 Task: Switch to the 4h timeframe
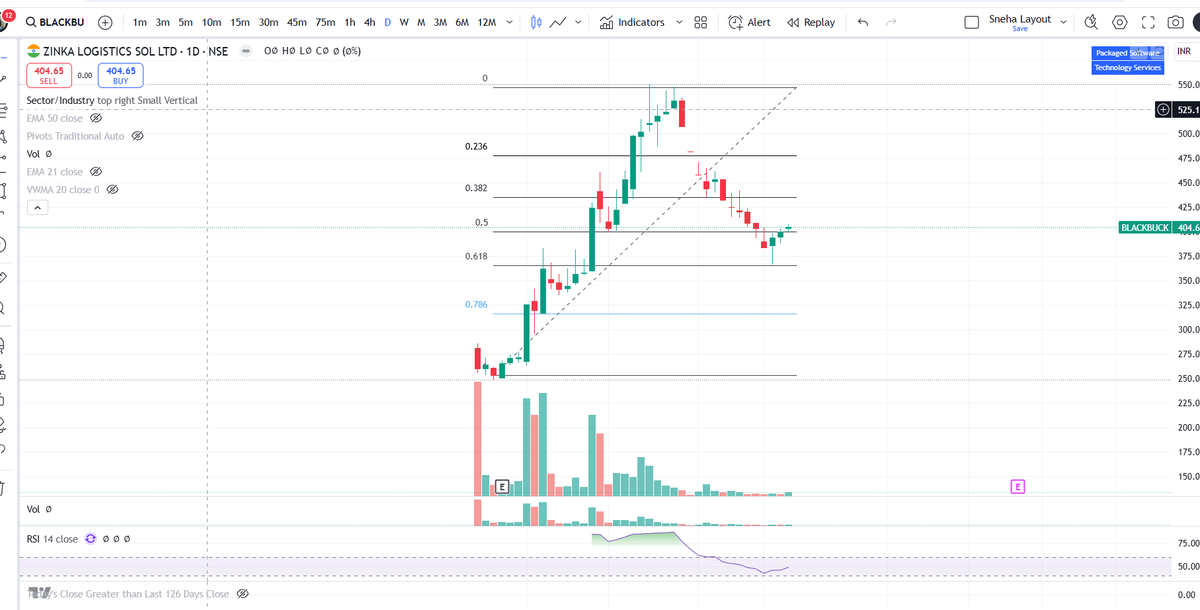370,22
